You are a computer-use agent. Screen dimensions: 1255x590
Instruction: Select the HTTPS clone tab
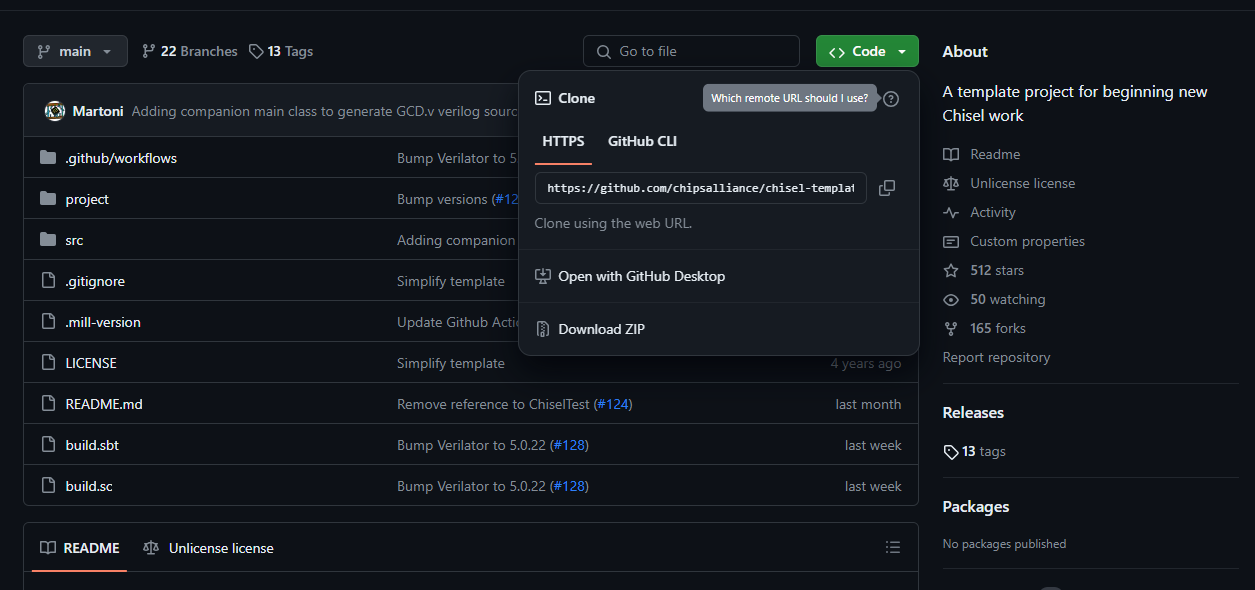point(563,141)
